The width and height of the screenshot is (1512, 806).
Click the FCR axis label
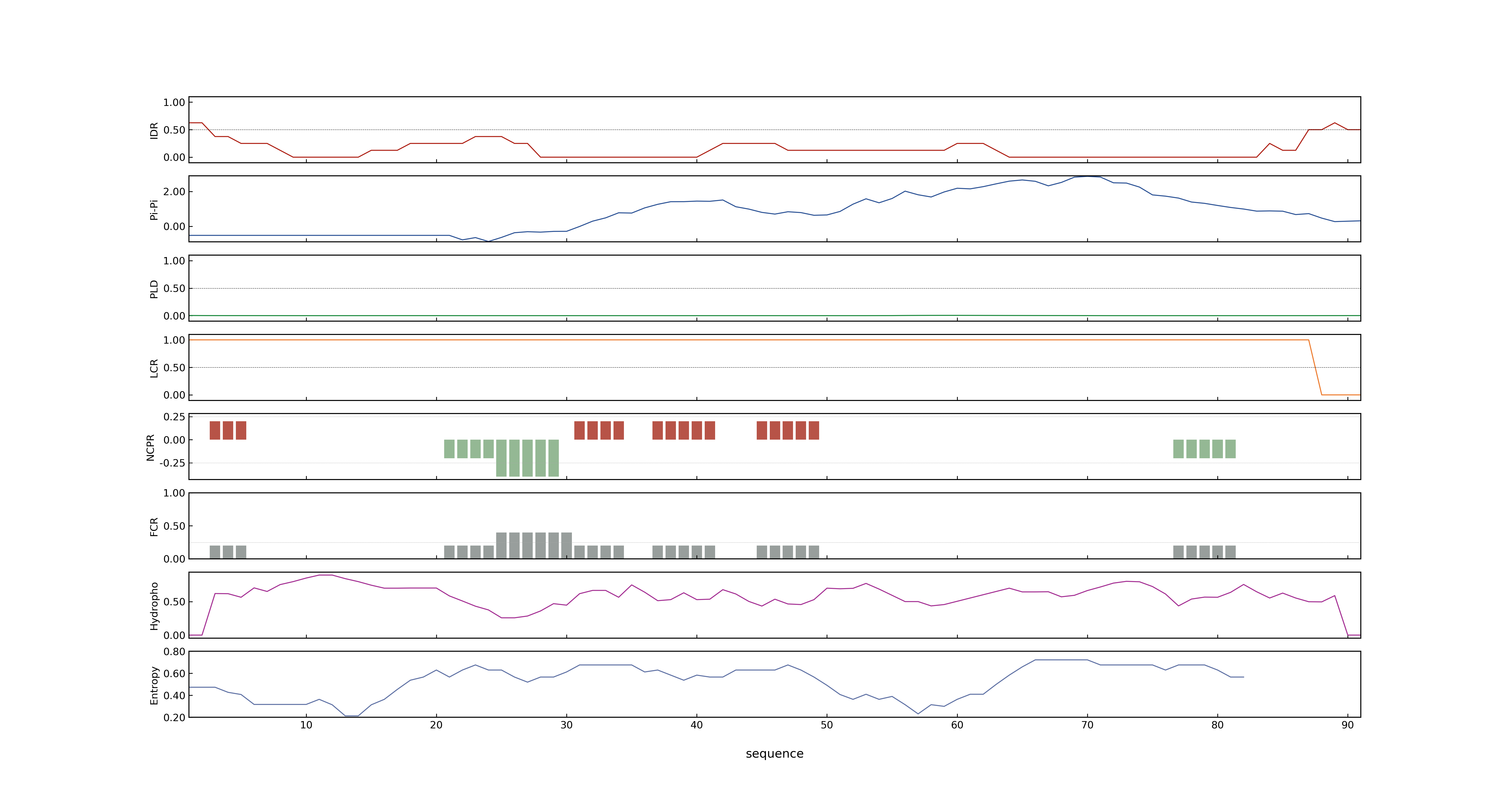(154, 526)
